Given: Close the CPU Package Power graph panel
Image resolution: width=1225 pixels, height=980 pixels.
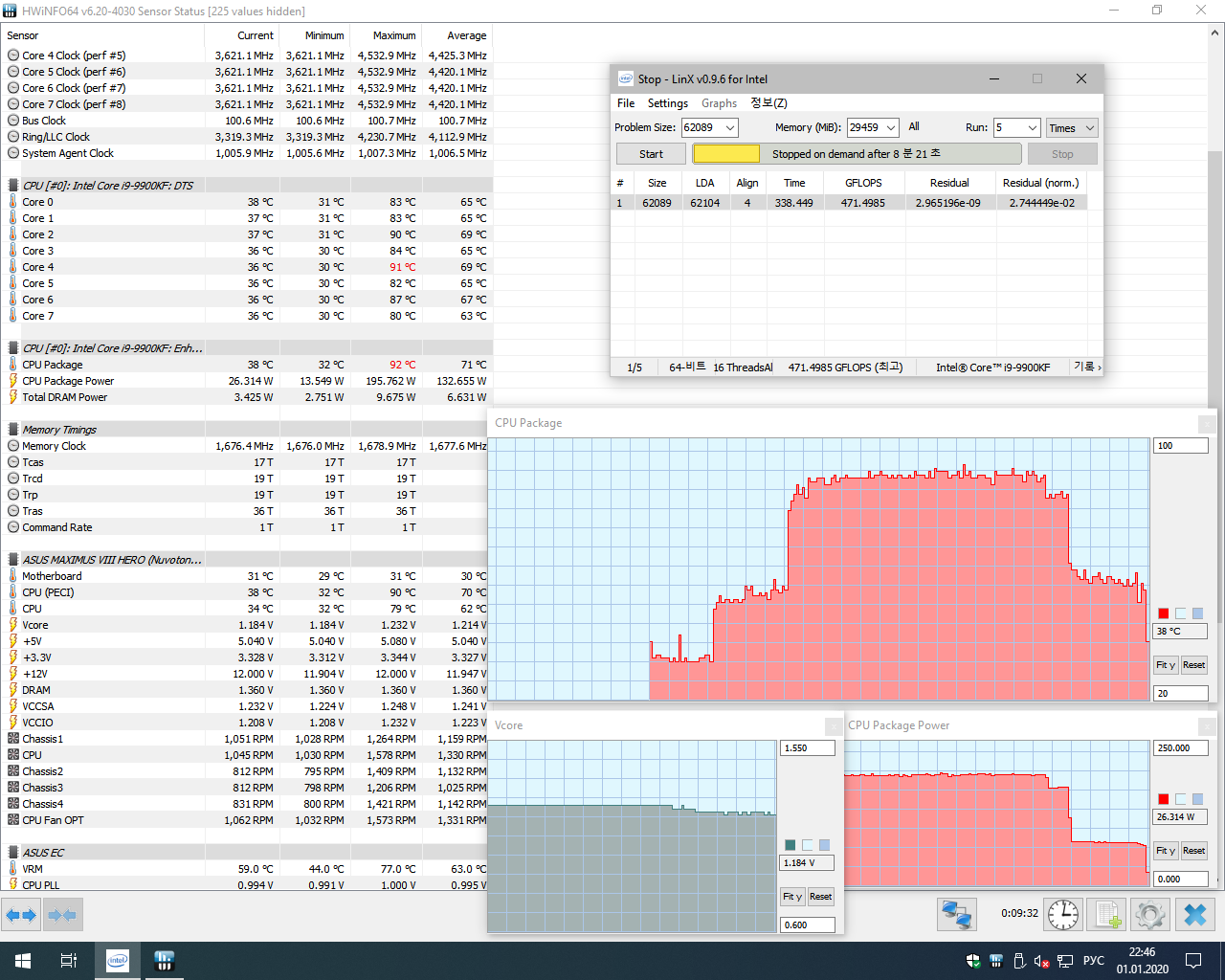Looking at the screenshot, I should (x=1207, y=725).
